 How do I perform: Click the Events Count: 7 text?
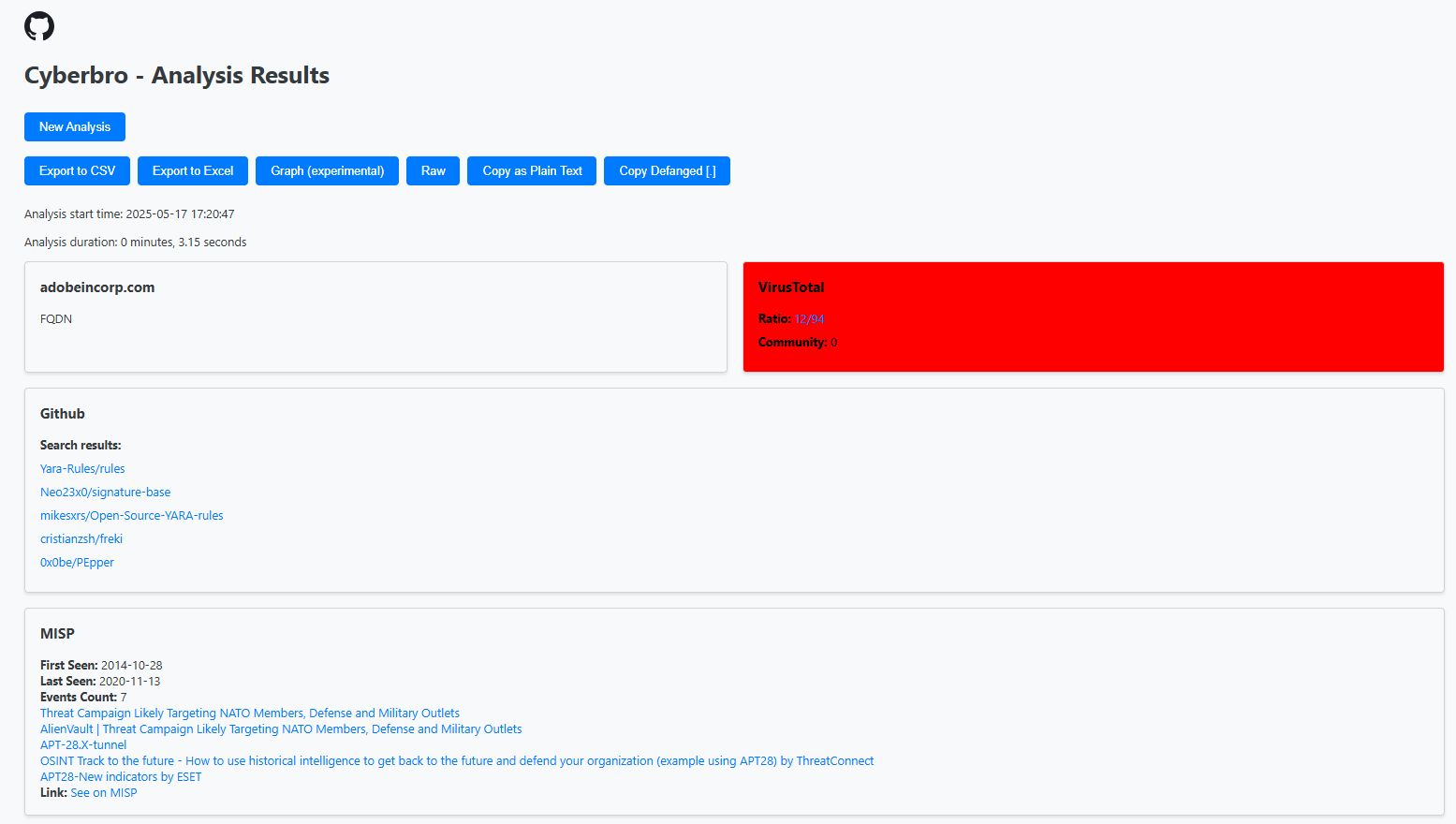pyautogui.click(x=83, y=698)
